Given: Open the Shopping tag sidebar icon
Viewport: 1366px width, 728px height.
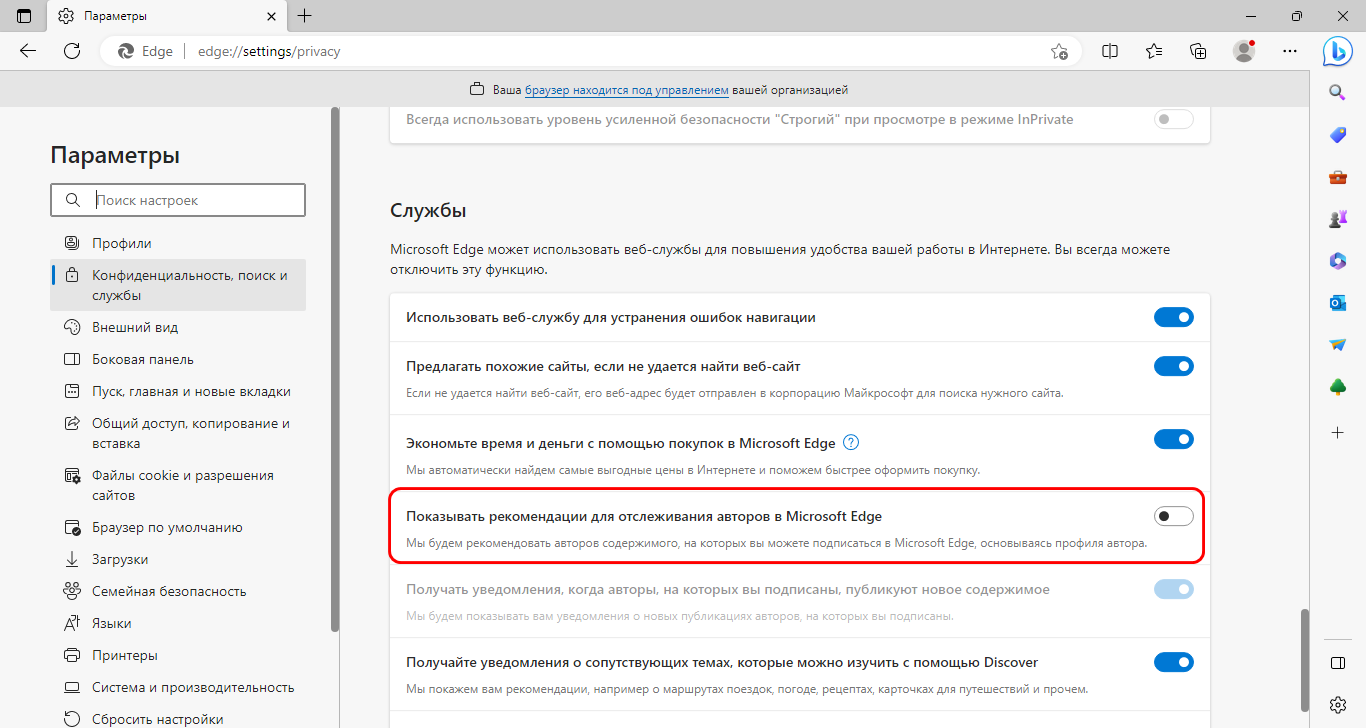Looking at the screenshot, I should point(1338,135).
